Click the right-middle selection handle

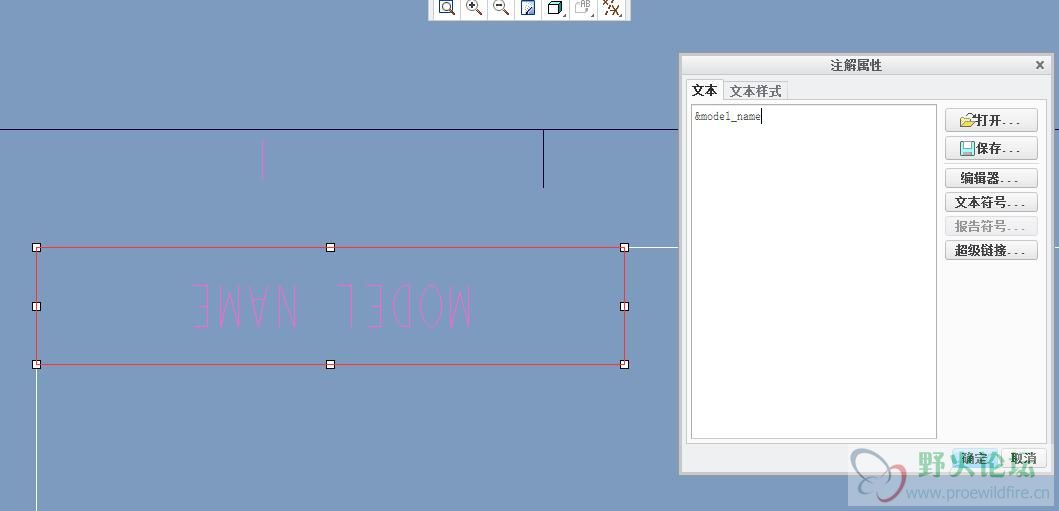[x=624, y=306]
